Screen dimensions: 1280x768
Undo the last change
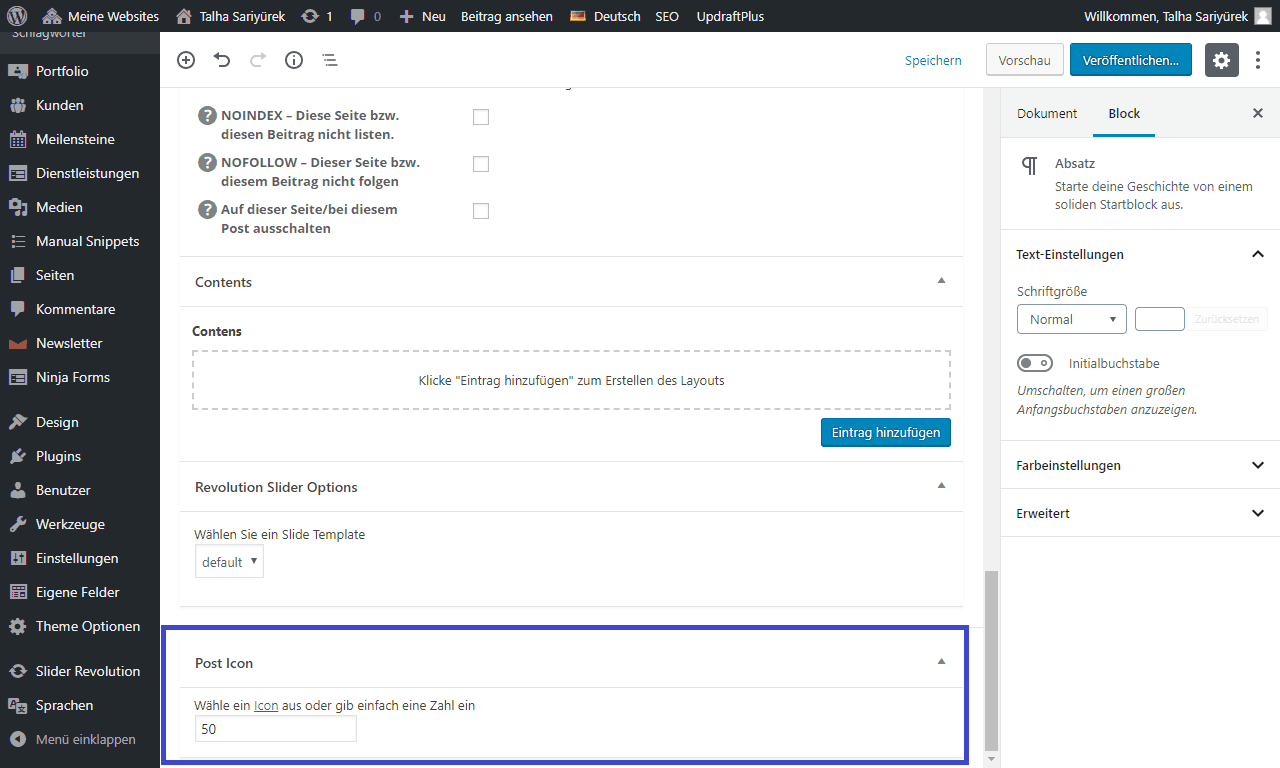222,60
